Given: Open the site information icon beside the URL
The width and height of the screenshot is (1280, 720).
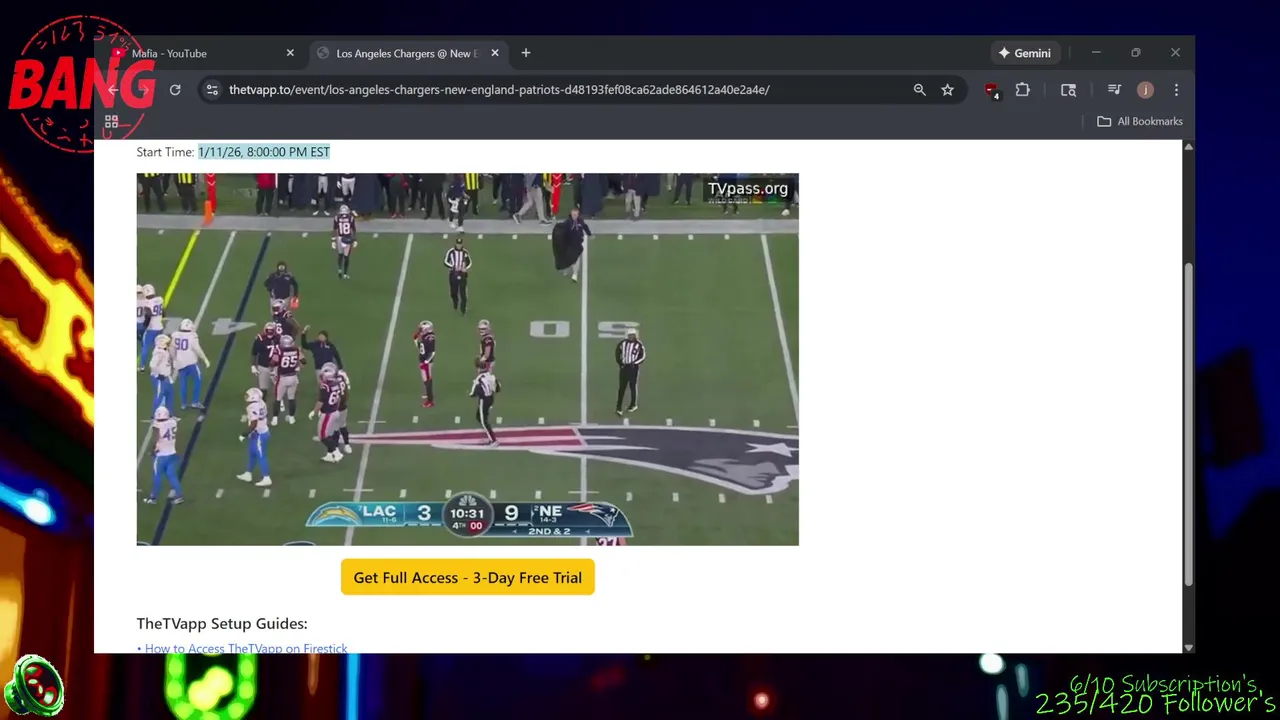Looking at the screenshot, I should pos(212,90).
